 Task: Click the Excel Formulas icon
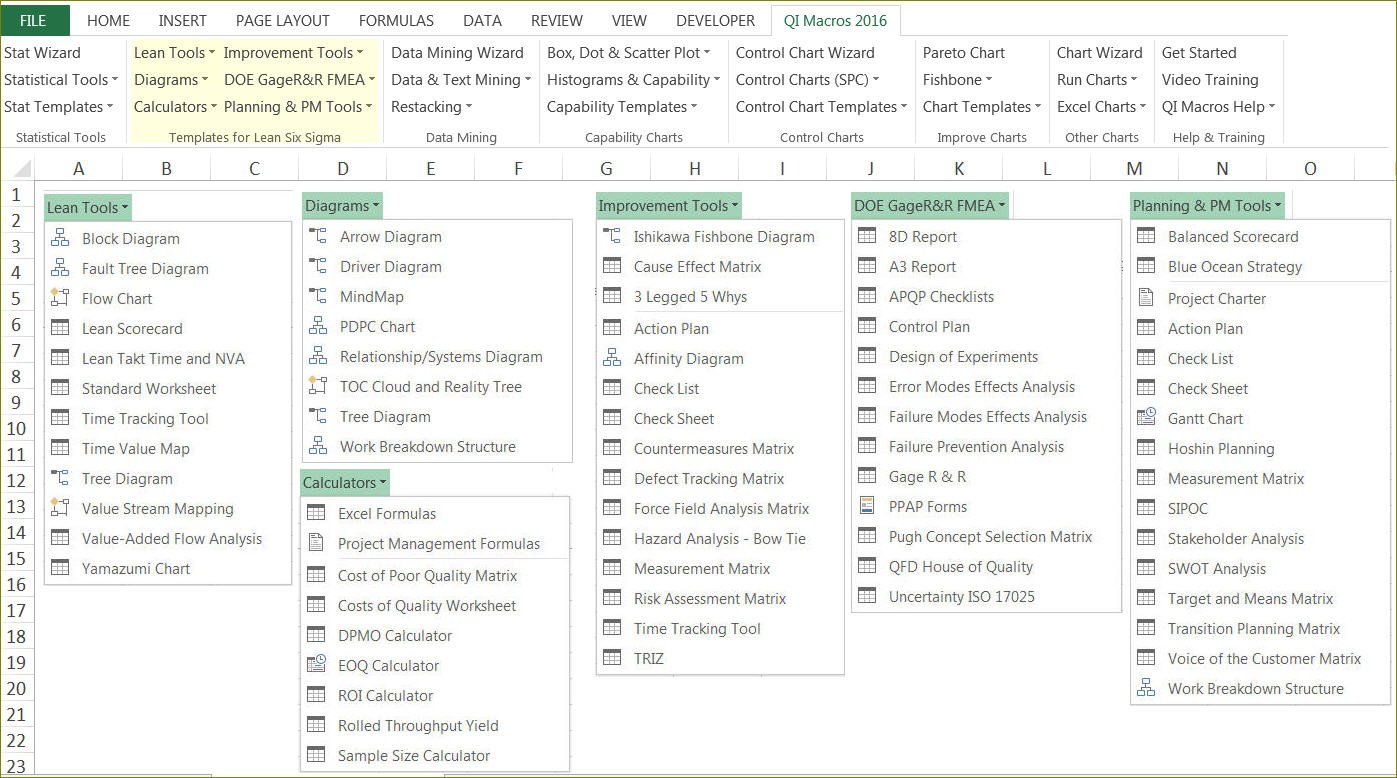(x=316, y=513)
